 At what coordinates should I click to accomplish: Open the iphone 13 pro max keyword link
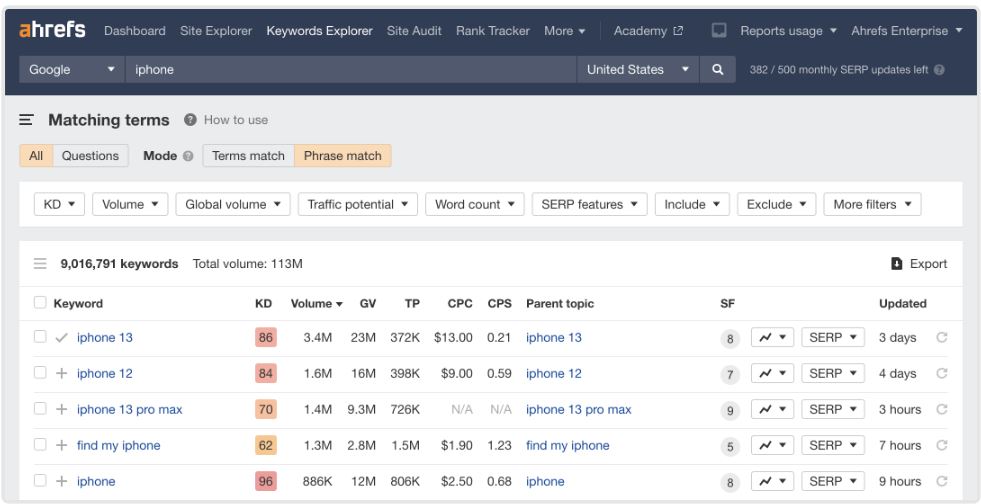pyautogui.click(x=129, y=410)
